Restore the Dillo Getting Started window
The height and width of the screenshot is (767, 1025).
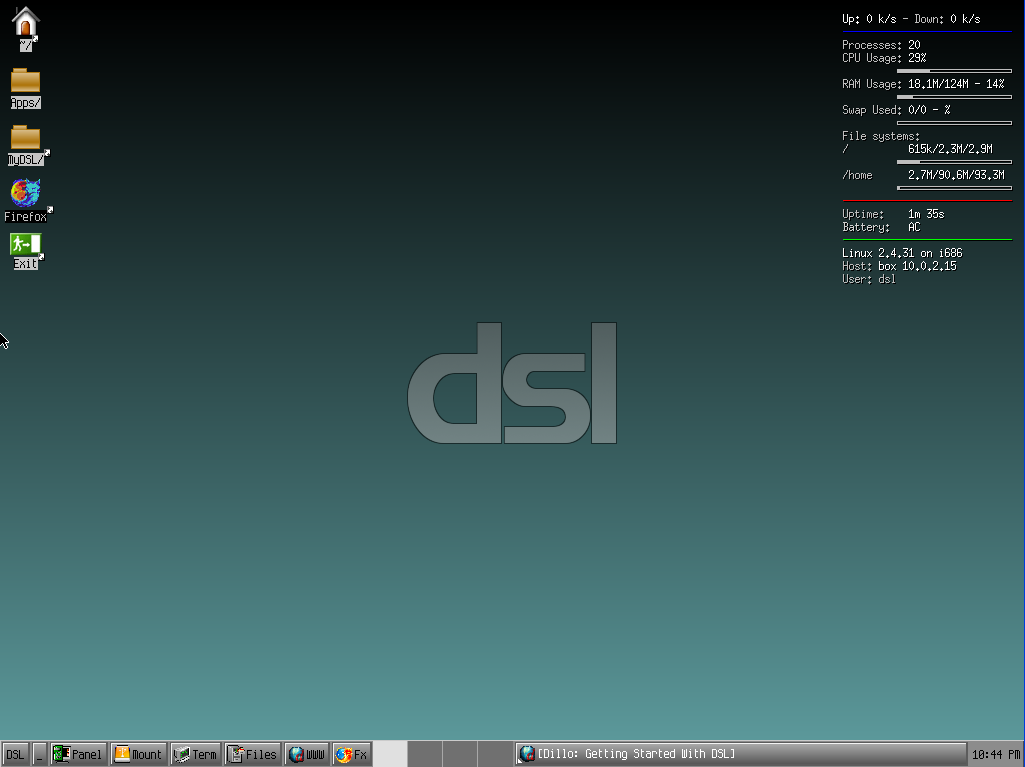tap(741, 755)
